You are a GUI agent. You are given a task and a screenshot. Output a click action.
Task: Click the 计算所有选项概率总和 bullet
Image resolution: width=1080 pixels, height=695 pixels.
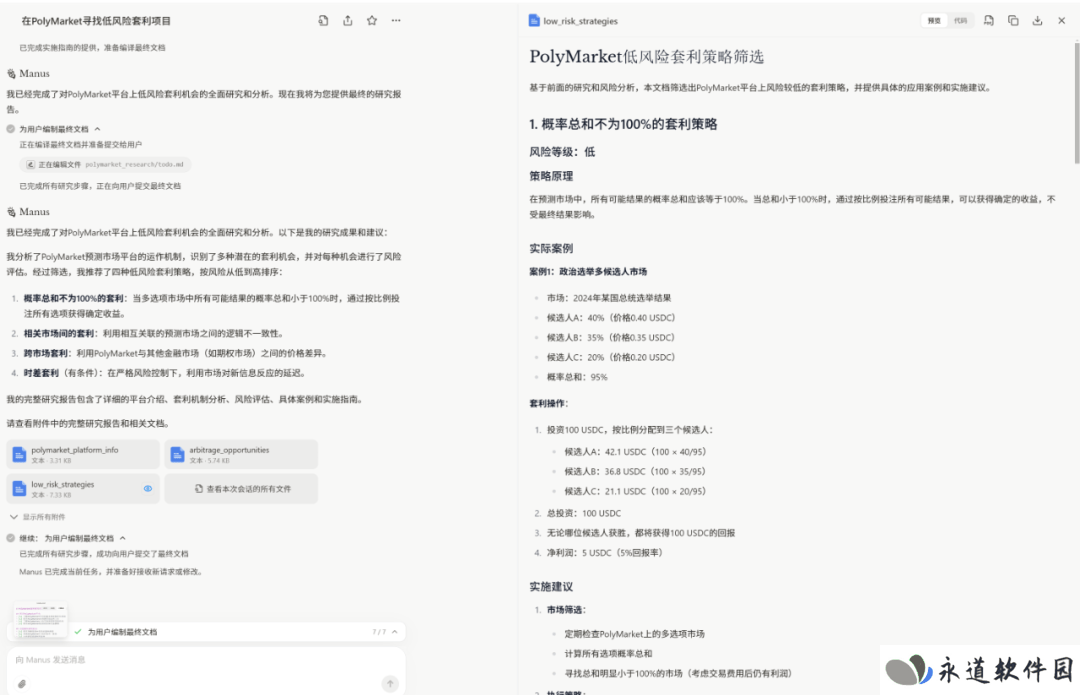pos(608,654)
